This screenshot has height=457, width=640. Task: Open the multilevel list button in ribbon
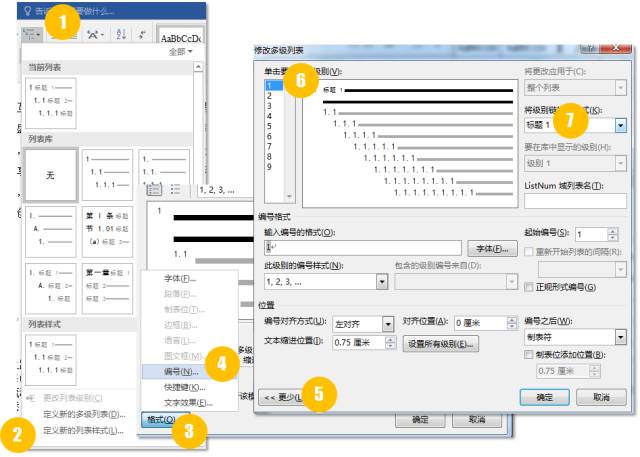pyautogui.click(x=32, y=34)
